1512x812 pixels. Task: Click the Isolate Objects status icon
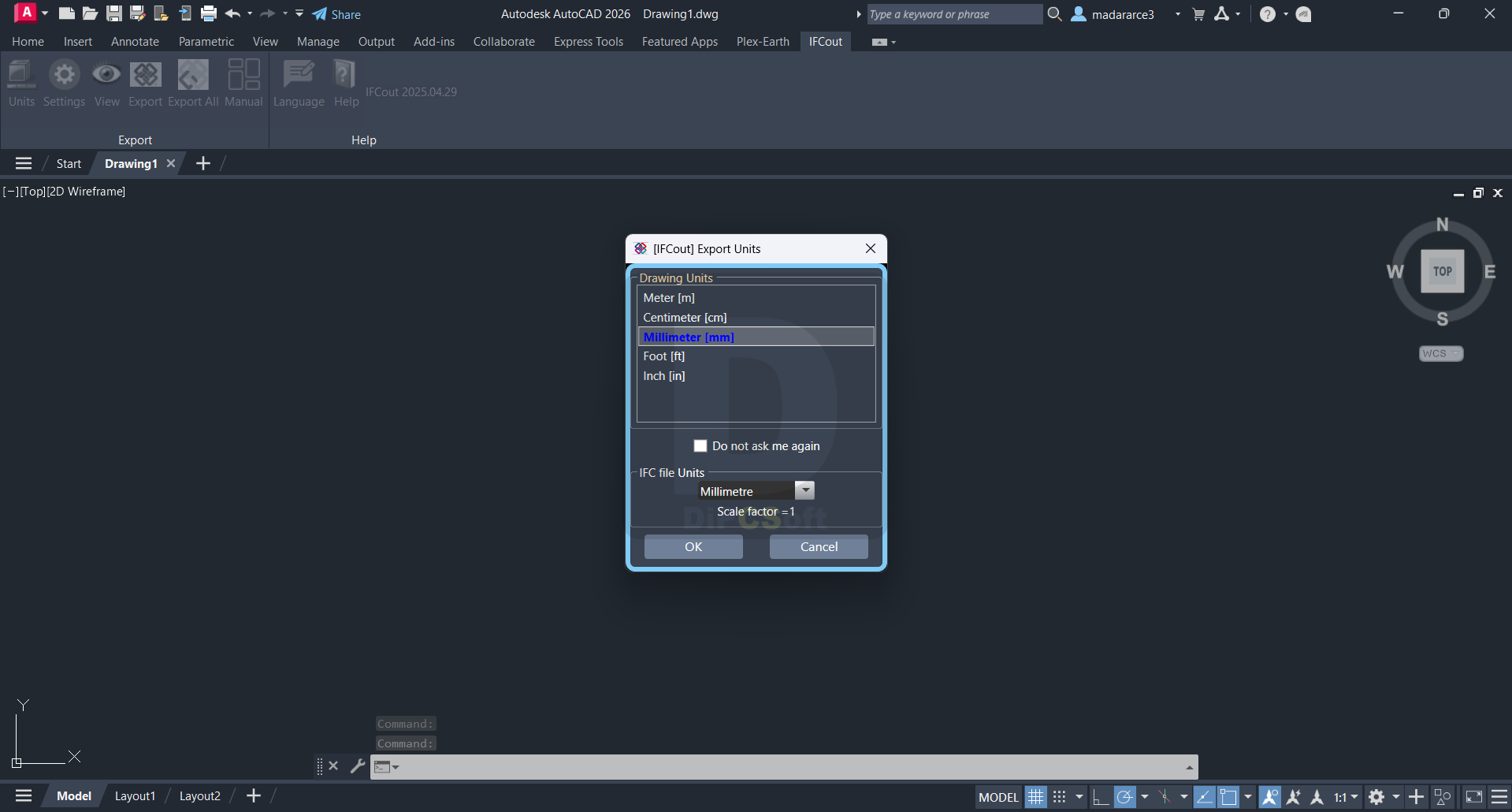(1443, 797)
